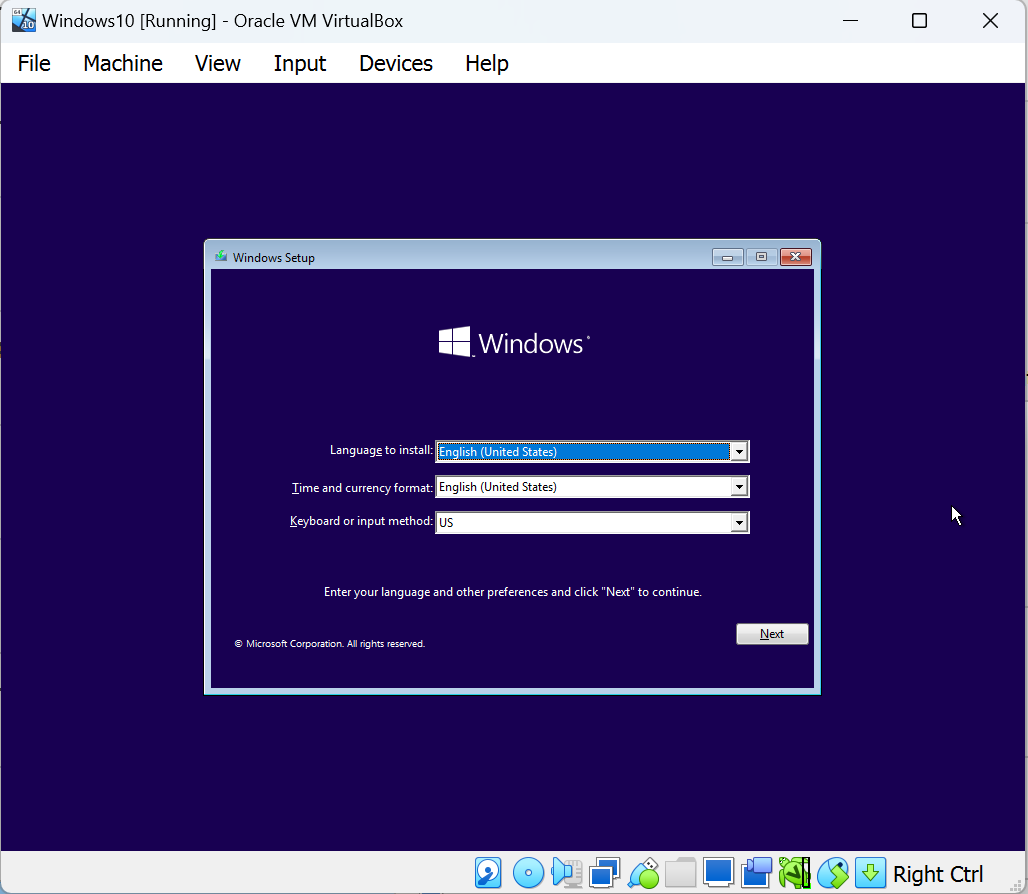Maximize the Windows Setup dialog
This screenshot has height=894, width=1028.
[761, 257]
